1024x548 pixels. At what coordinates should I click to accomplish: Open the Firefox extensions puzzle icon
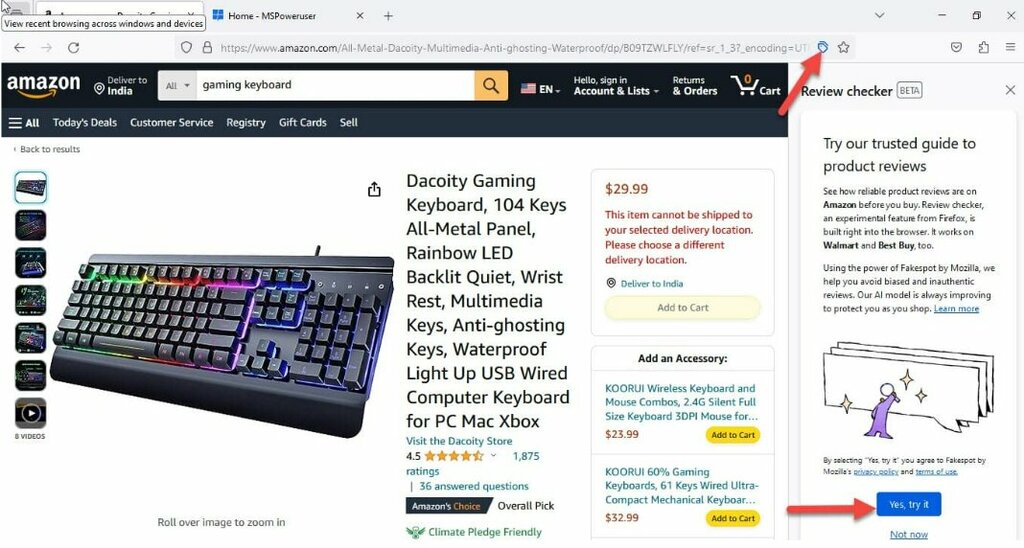(984, 47)
